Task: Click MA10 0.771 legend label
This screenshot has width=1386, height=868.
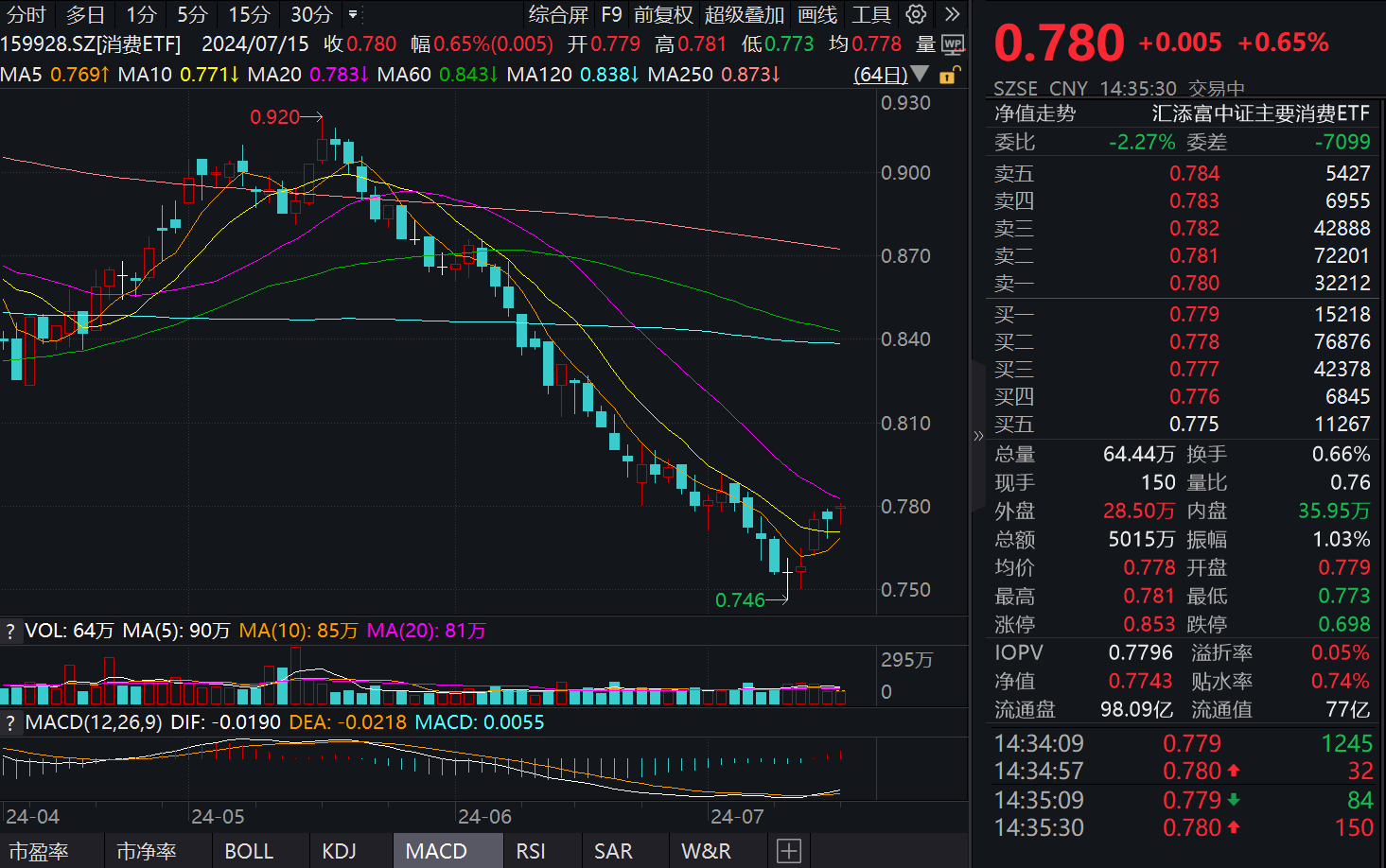Action: coord(179,74)
